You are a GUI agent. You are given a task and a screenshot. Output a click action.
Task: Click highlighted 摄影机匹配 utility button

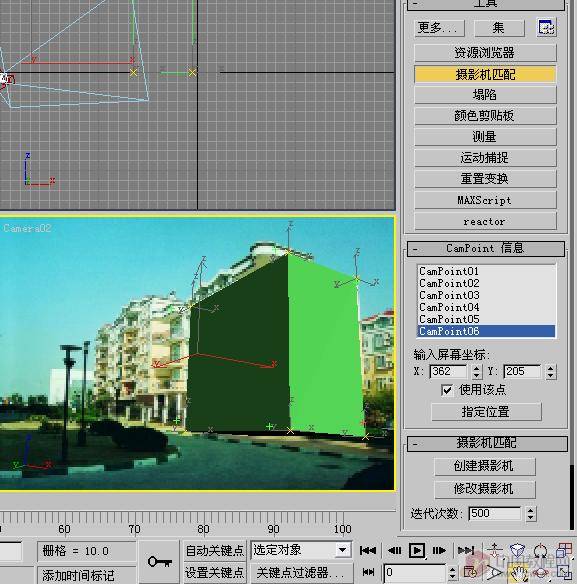485,74
